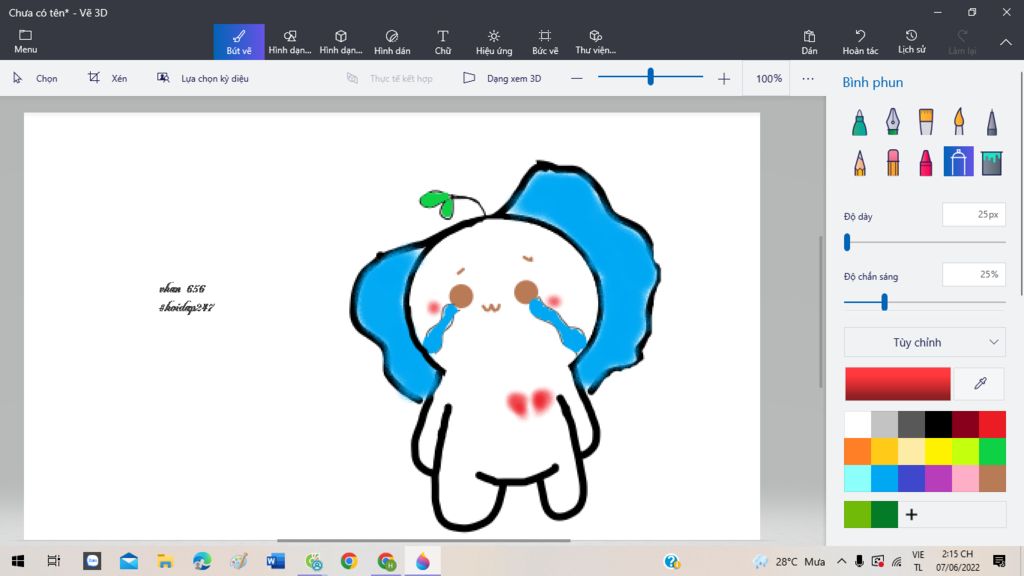Screen dimensions: 1024x576
Task: Choose the Pencil tool
Action: [859, 162]
